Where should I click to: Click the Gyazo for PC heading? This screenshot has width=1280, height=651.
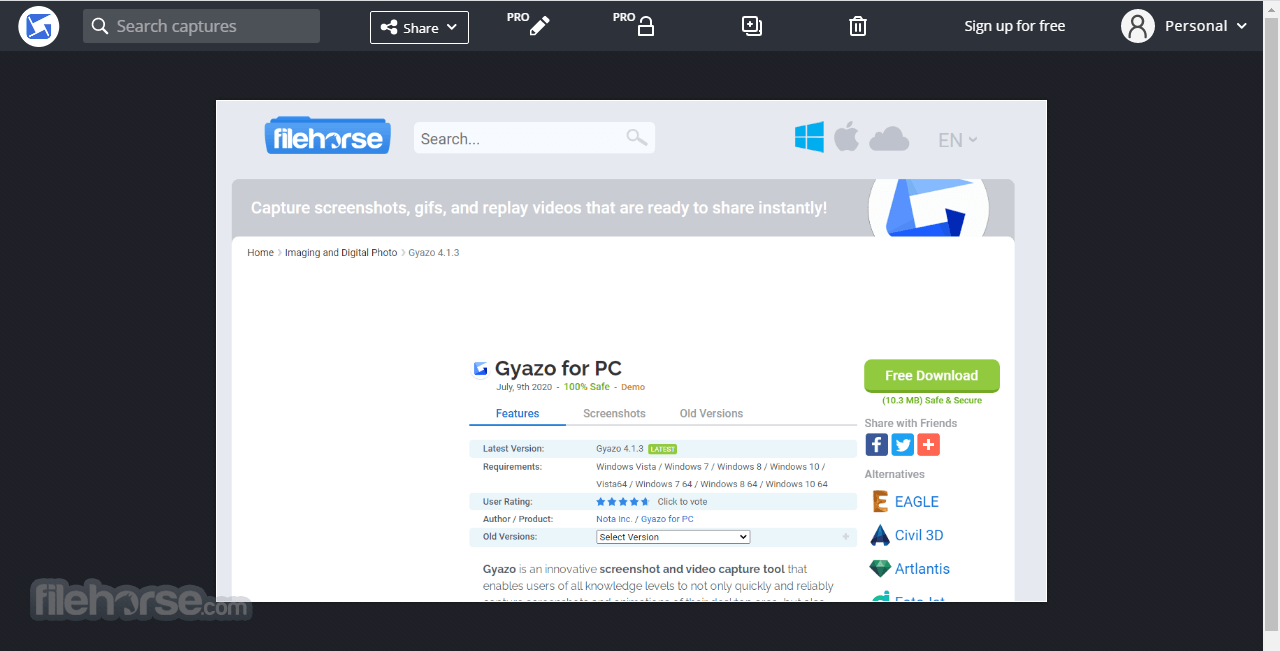point(558,368)
